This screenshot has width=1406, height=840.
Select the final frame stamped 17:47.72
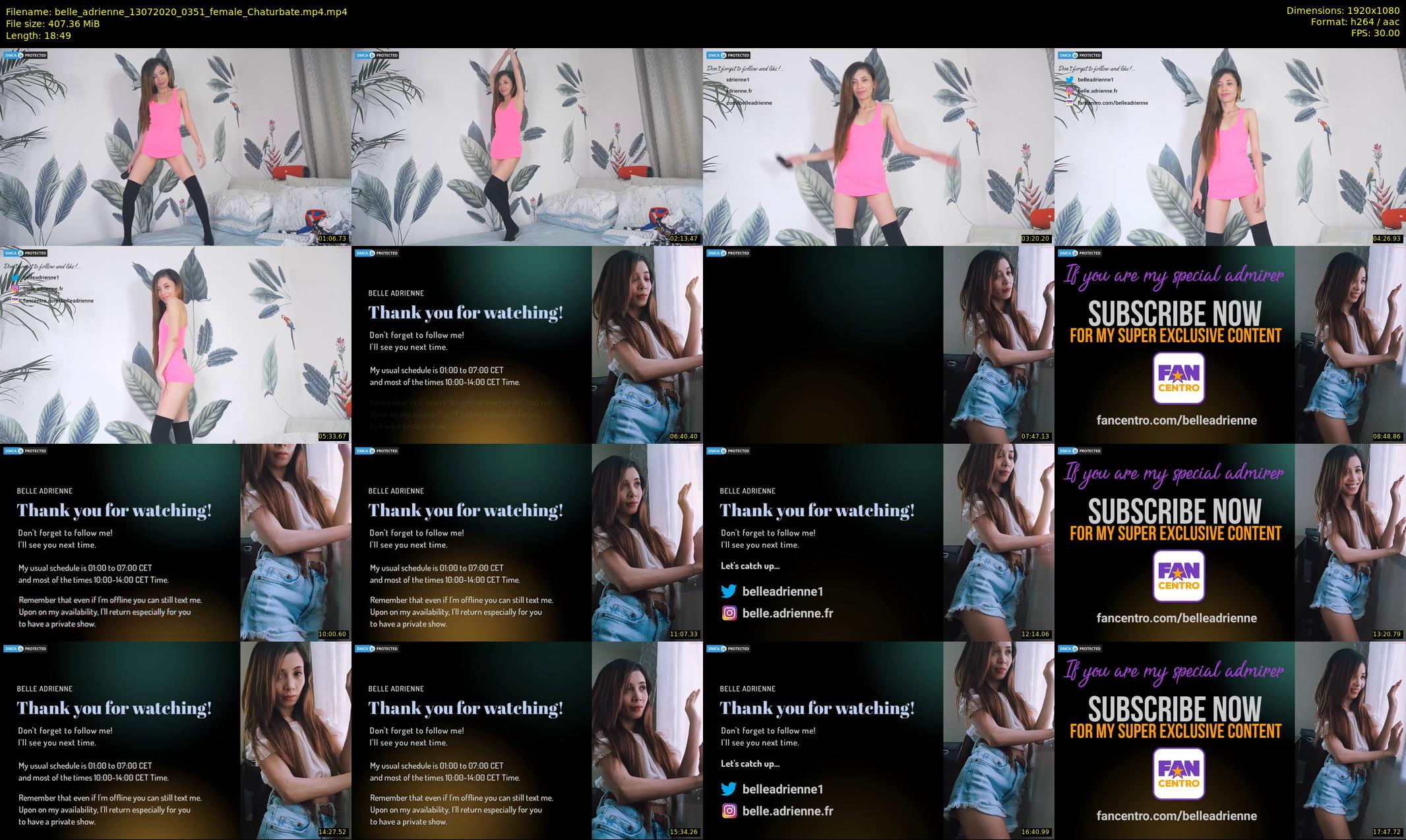coord(1230,740)
